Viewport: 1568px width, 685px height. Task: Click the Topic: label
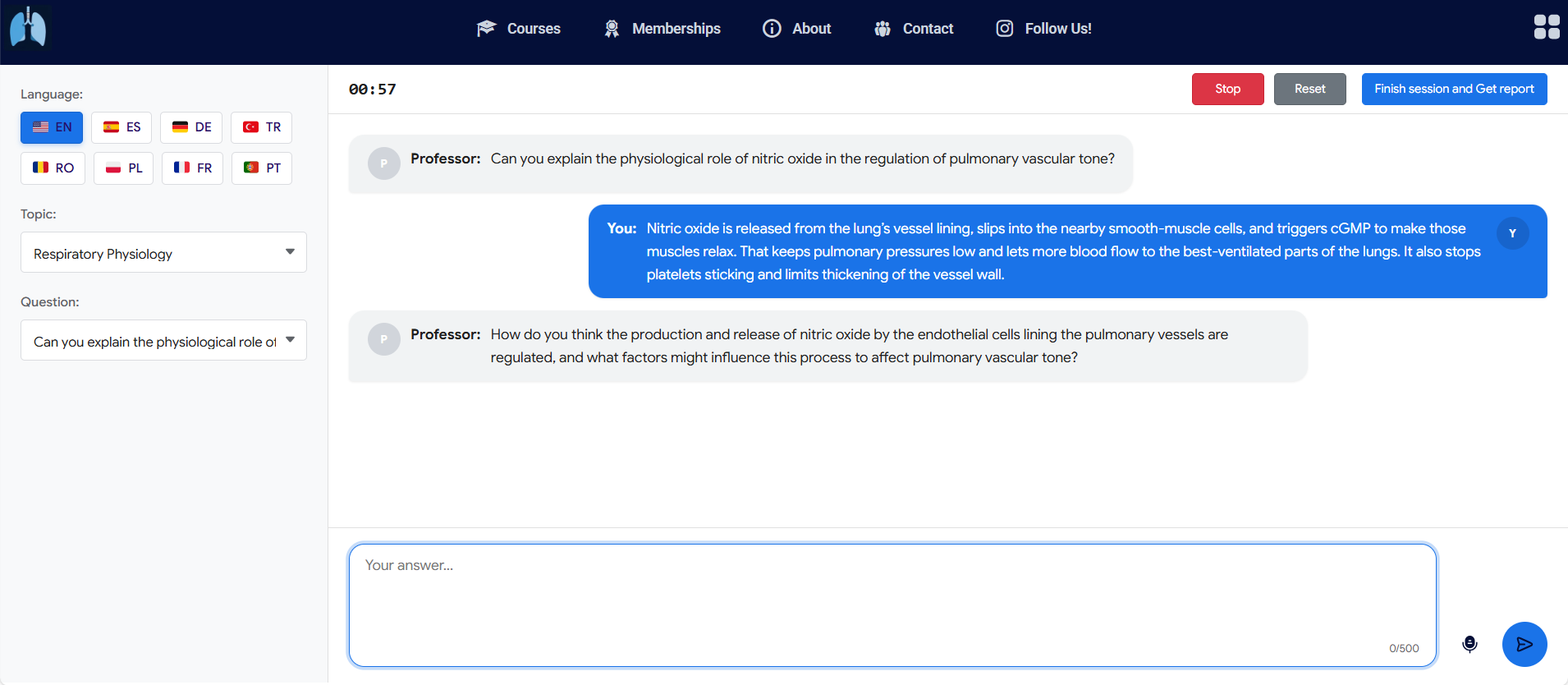[x=39, y=214]
